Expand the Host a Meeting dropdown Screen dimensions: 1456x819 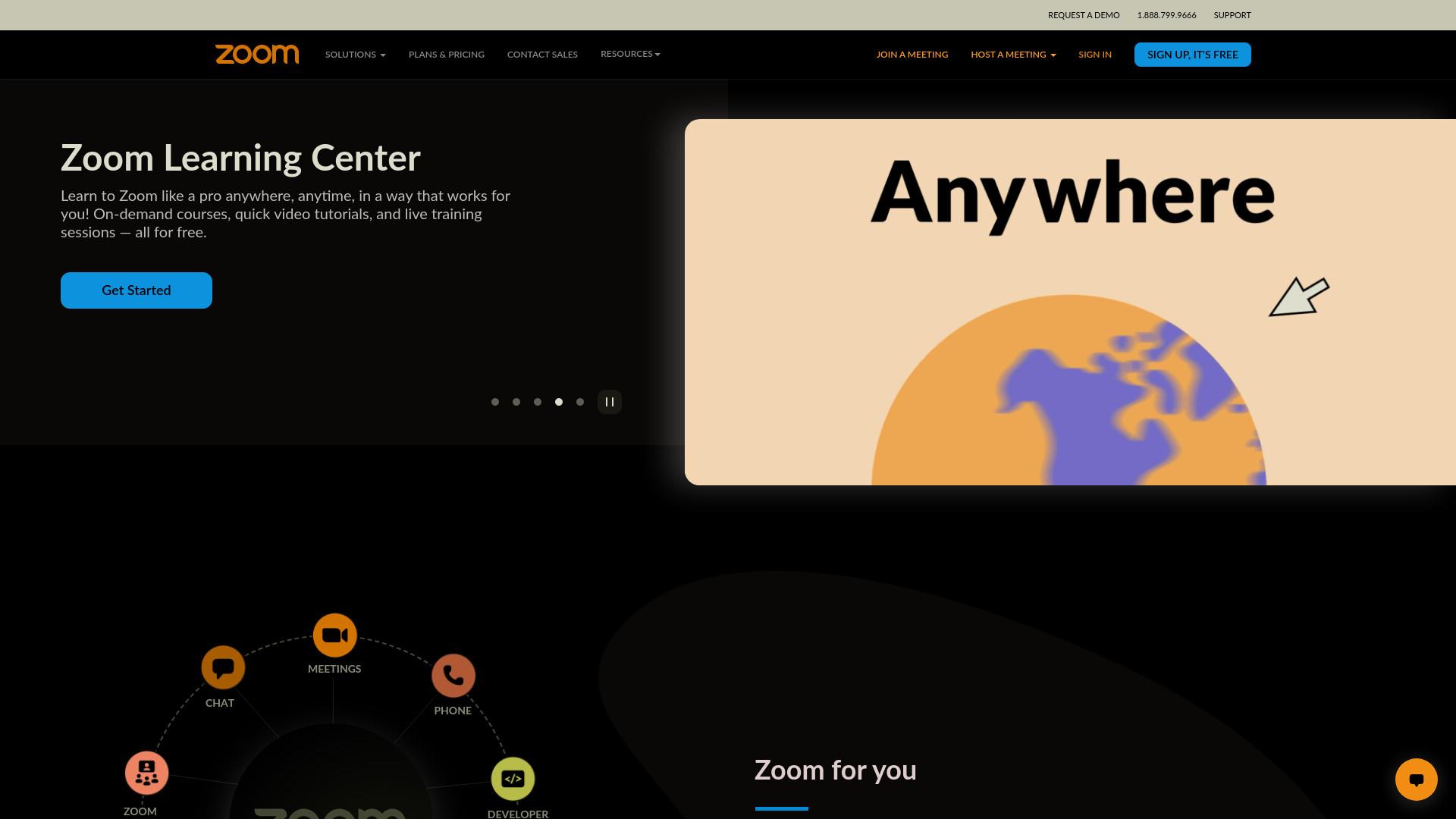[x=1013, y=55]
